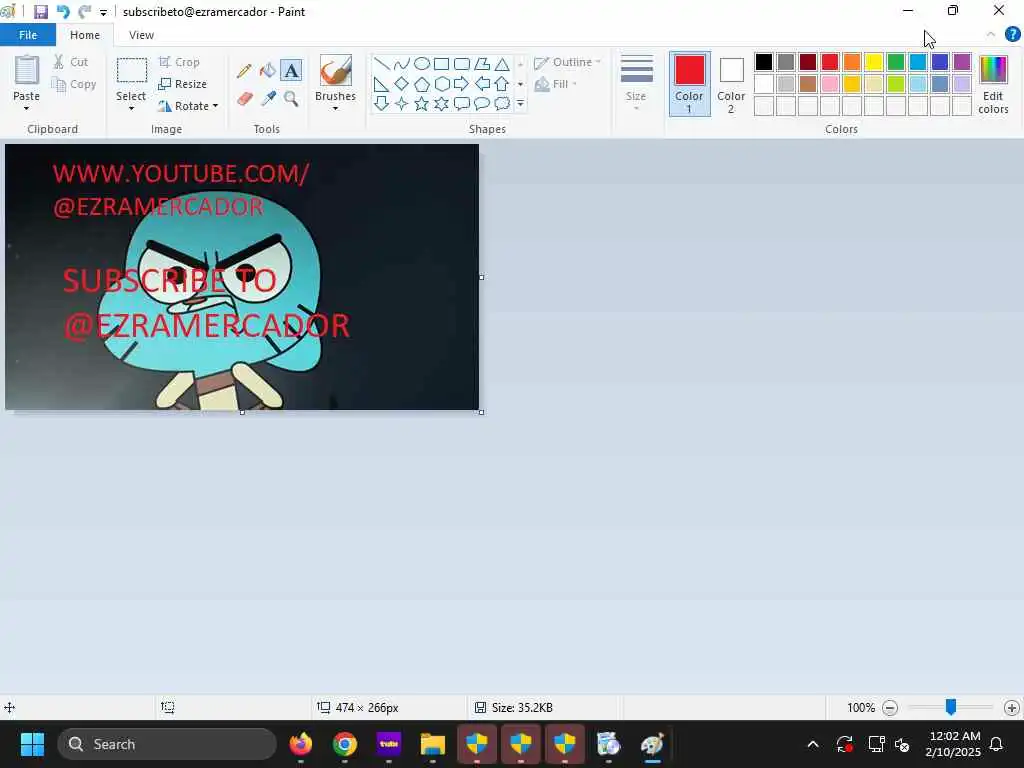Viewport: 1024px width, 768px height.
Task: Select the Color picker eyedropper tool
Action: coord(268,99)
